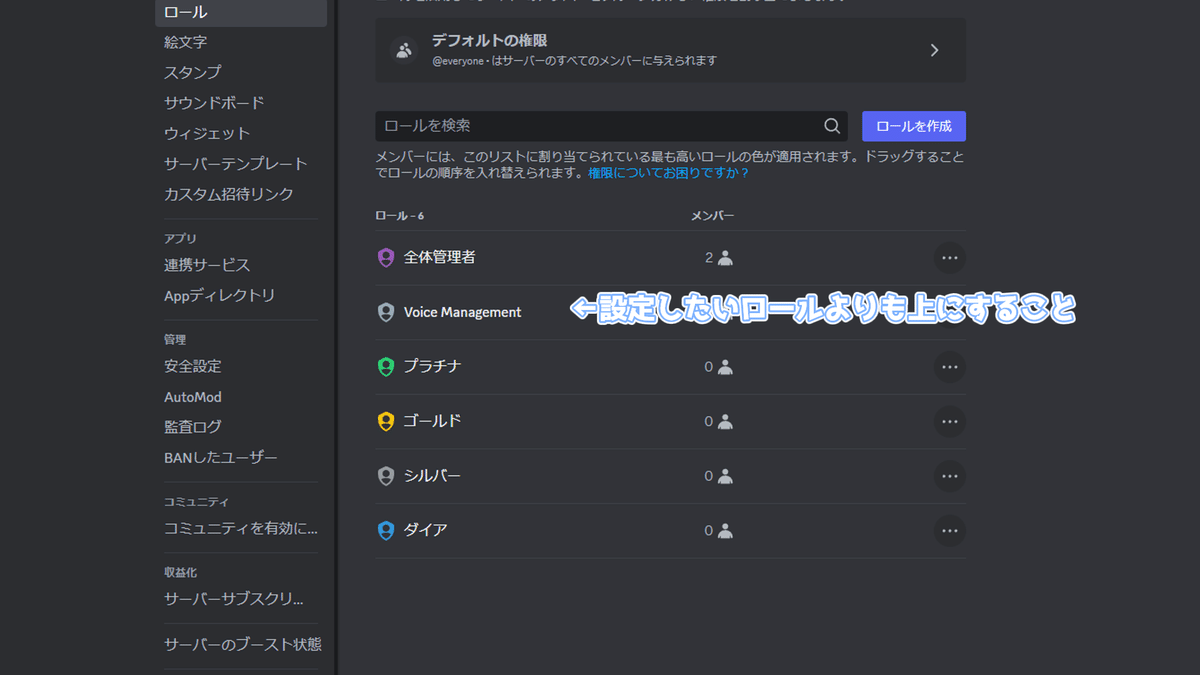This screenshot has width=1200, height=675.
Task: Click the shield icon for Voice Management role
Action: tap(385, 312)
